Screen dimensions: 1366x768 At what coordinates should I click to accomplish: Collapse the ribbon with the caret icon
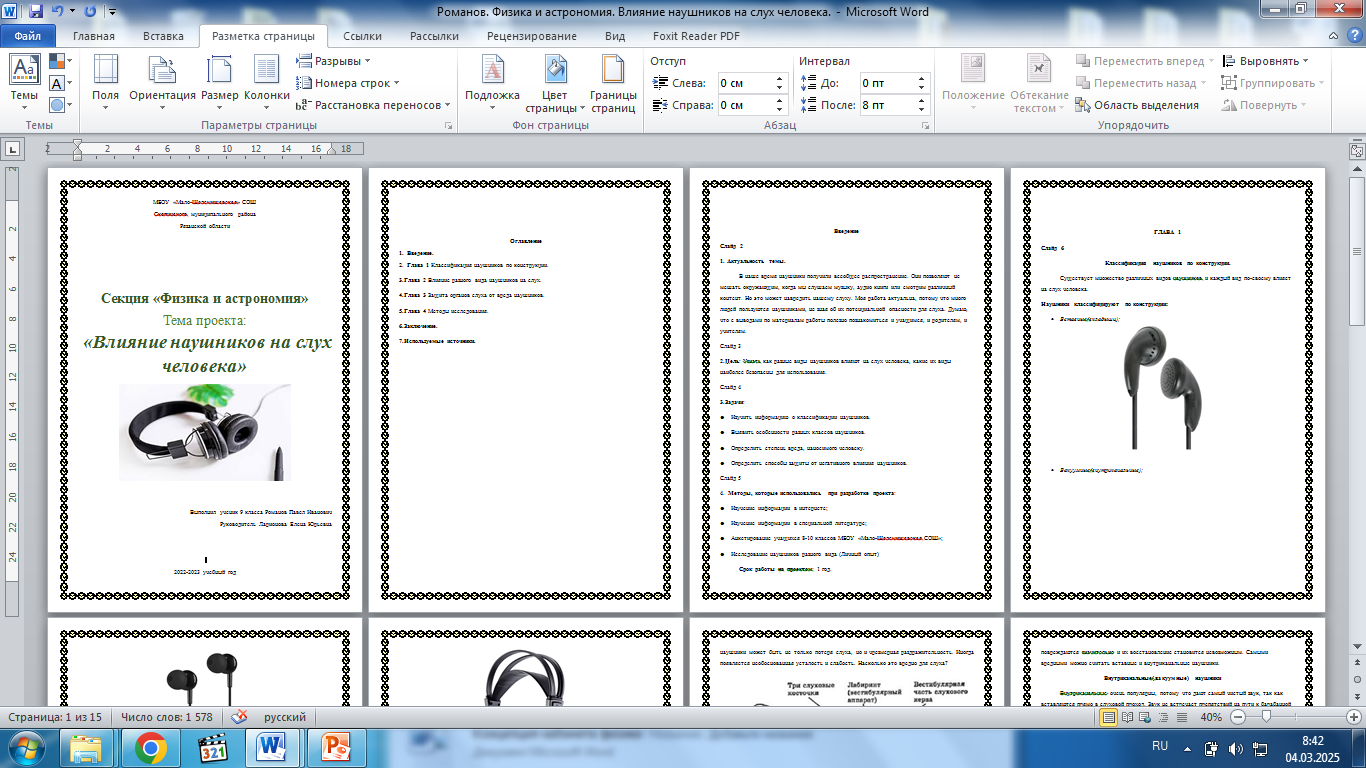(1334, 36)
